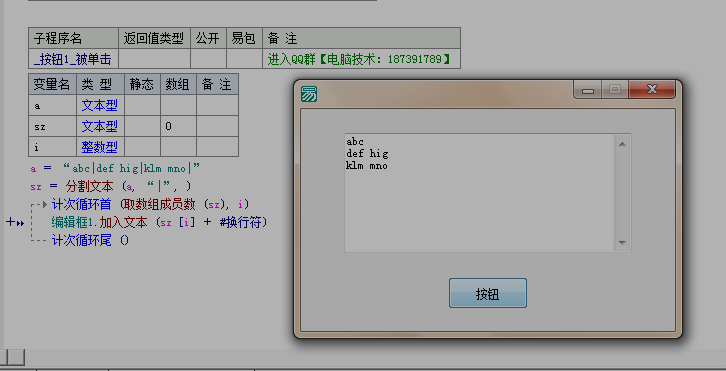Click the plus arrow marker beside 编辑框1 line
The height and width of the screenshot is (371, 726).
point(15,222)
